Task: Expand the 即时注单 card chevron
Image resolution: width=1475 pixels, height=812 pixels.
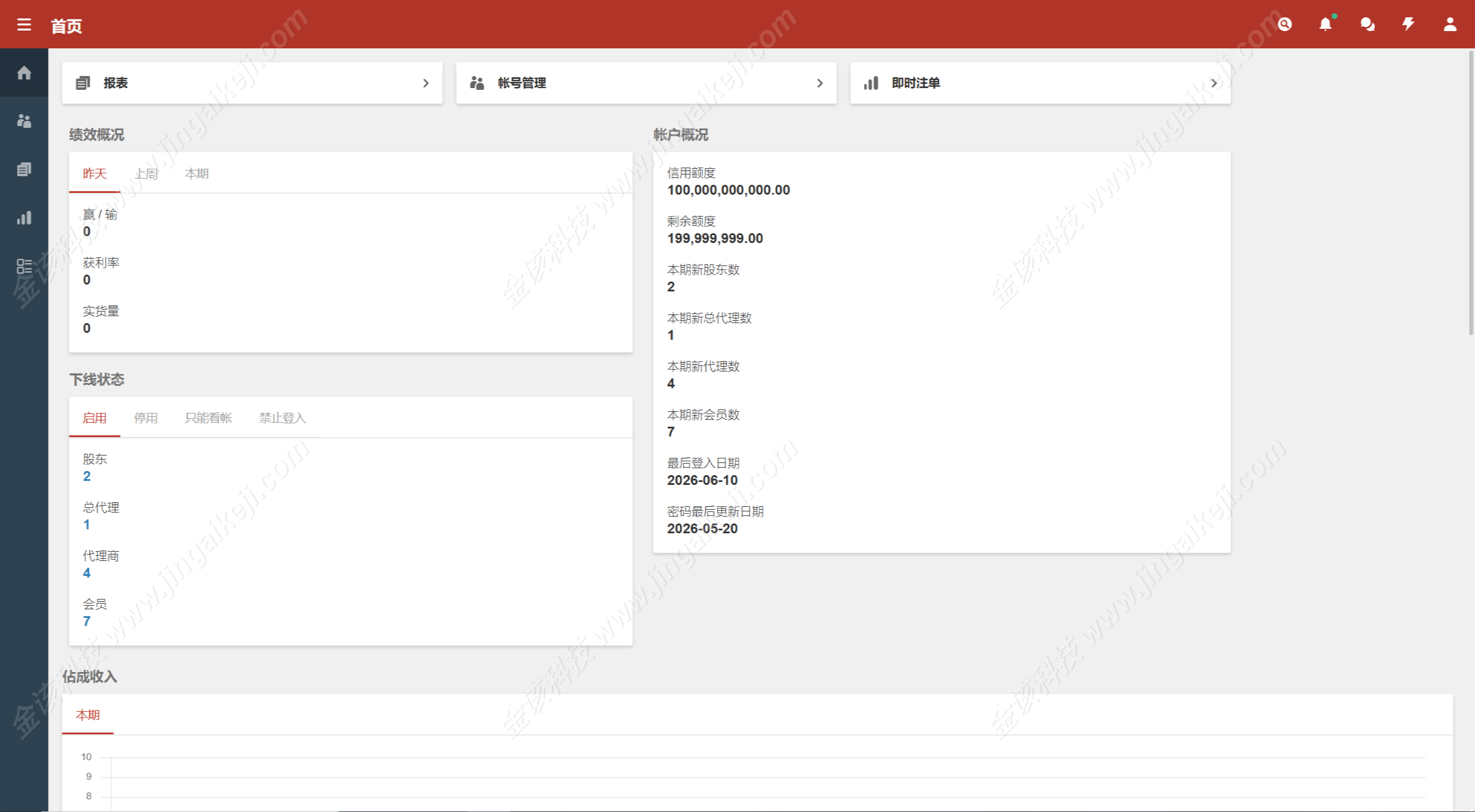Action: pyautogui.click(x=1214, y=83)
